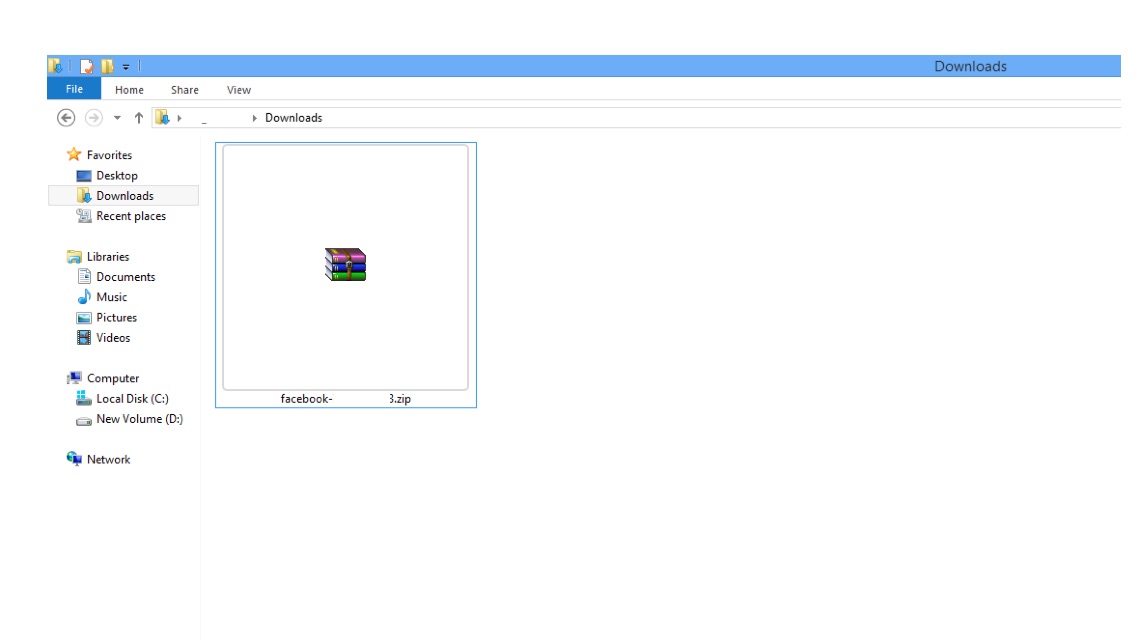Click the Desktop monitor icon

[84, 175]
